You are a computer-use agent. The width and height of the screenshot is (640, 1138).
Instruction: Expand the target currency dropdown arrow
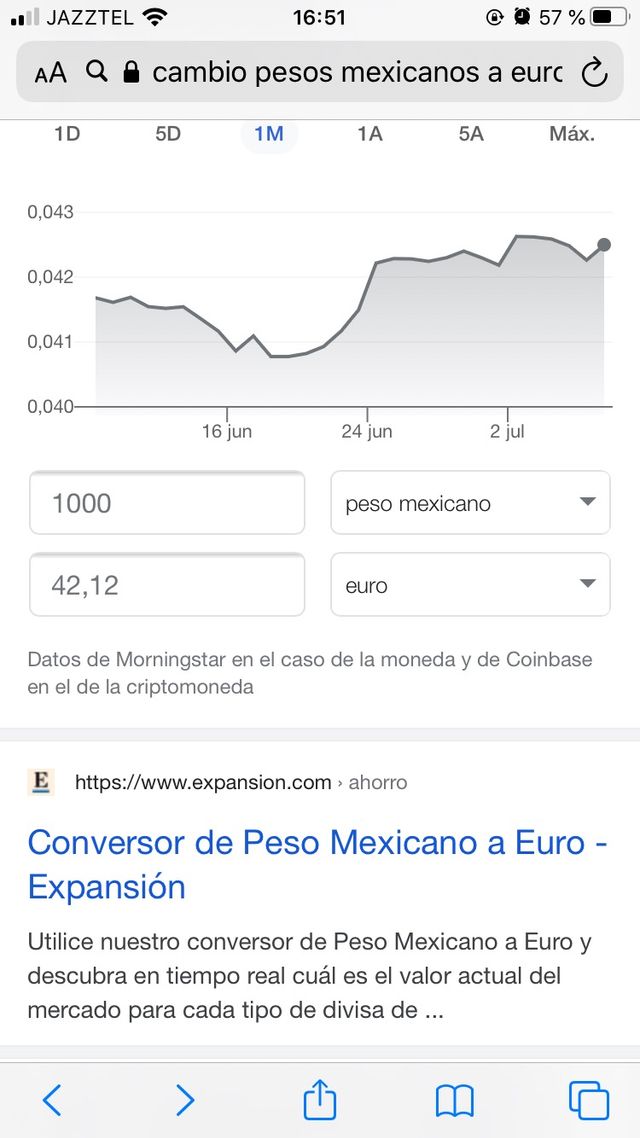point(589,585)
